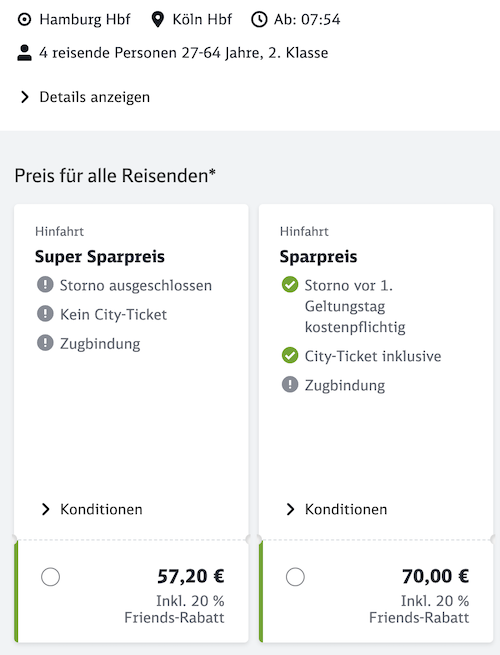
Task: Click the 4 reisende Personen summary
Action: (x=184, y=53)
